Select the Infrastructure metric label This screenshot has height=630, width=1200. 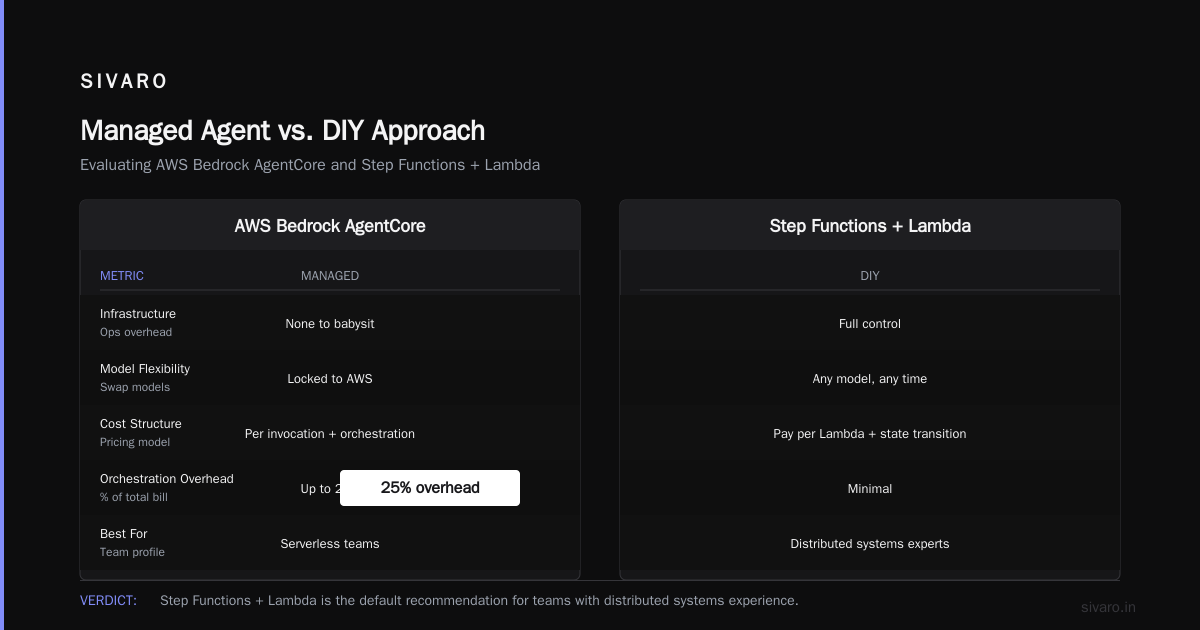[x=138, y=314]
